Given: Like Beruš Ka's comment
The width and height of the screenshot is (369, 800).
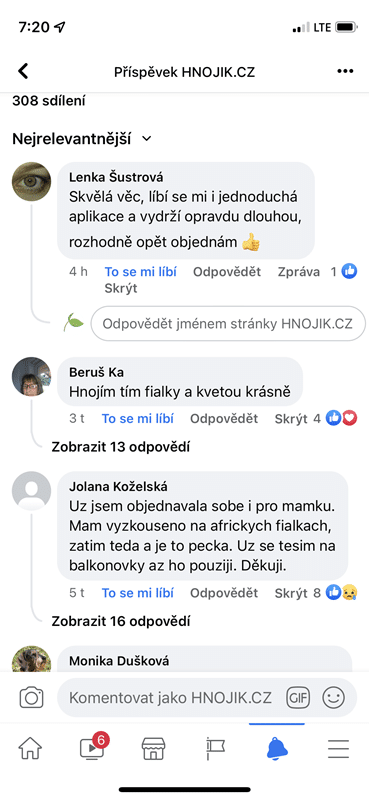Looking at the screenshot, I should click(138, 419).
